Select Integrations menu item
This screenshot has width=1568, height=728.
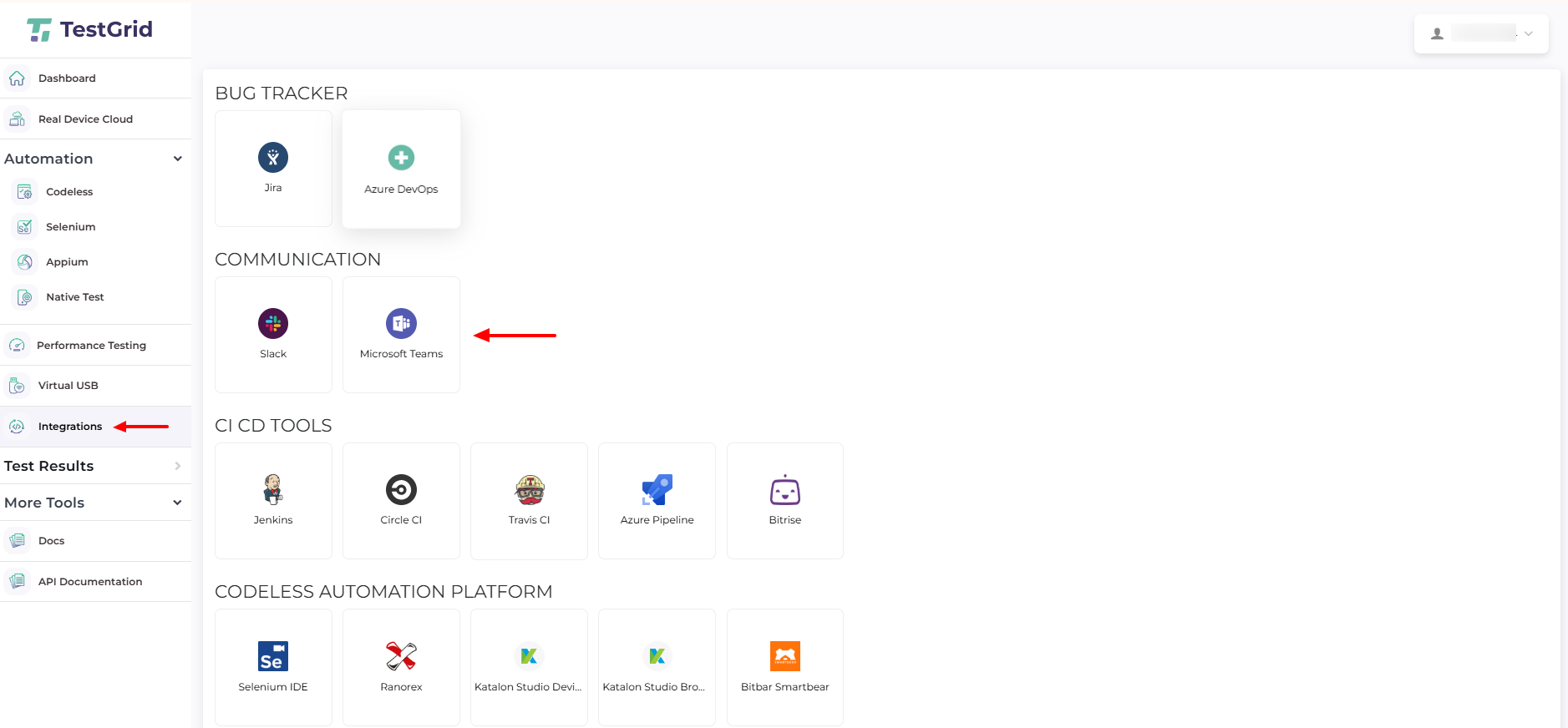[96, 427]
